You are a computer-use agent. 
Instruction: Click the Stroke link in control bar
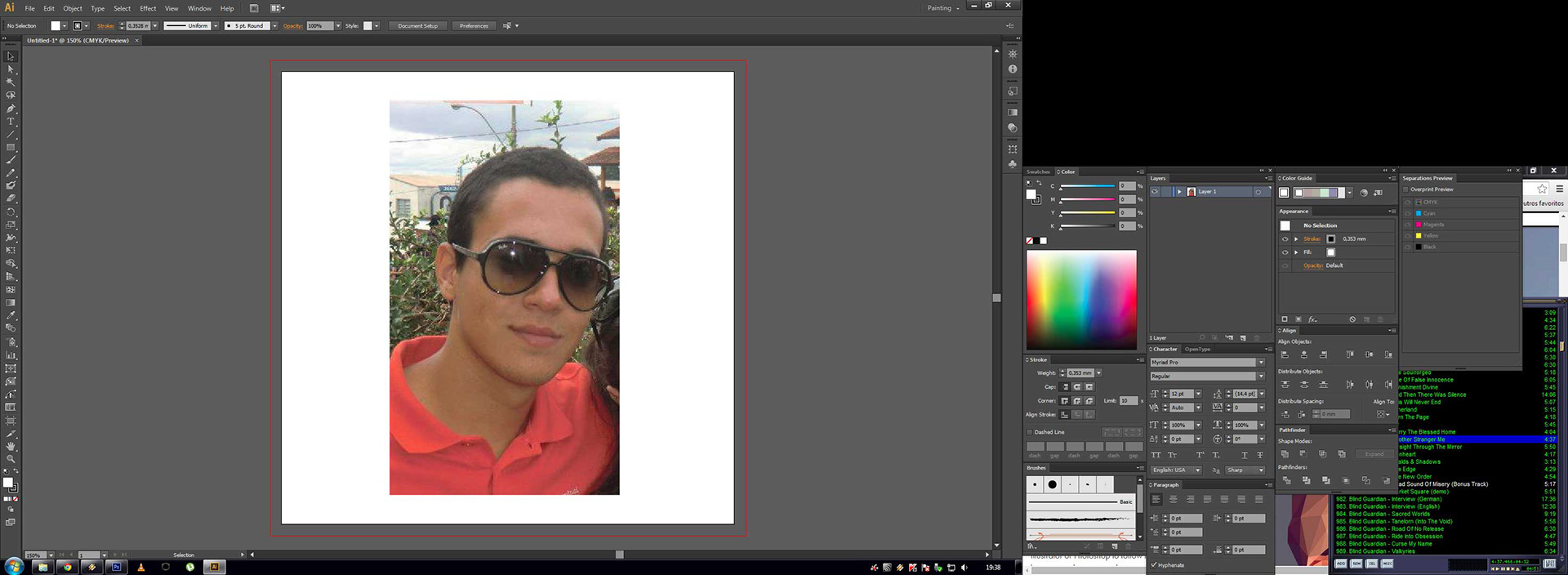tap(105, 26)
